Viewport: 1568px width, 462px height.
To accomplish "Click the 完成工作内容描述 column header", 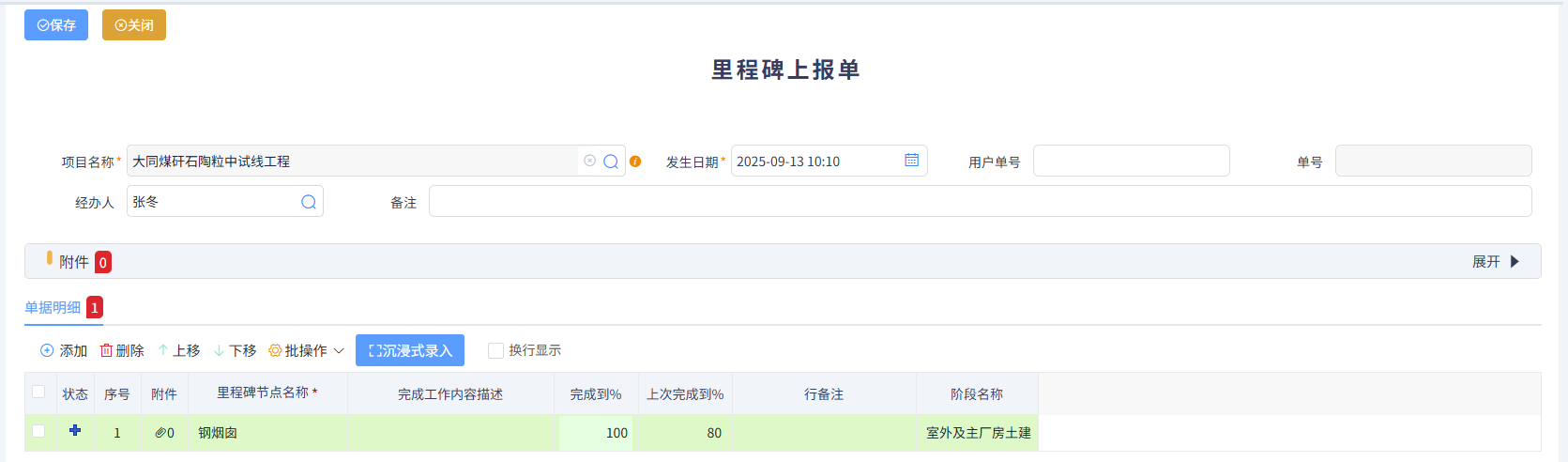I will tap(450, 394).
